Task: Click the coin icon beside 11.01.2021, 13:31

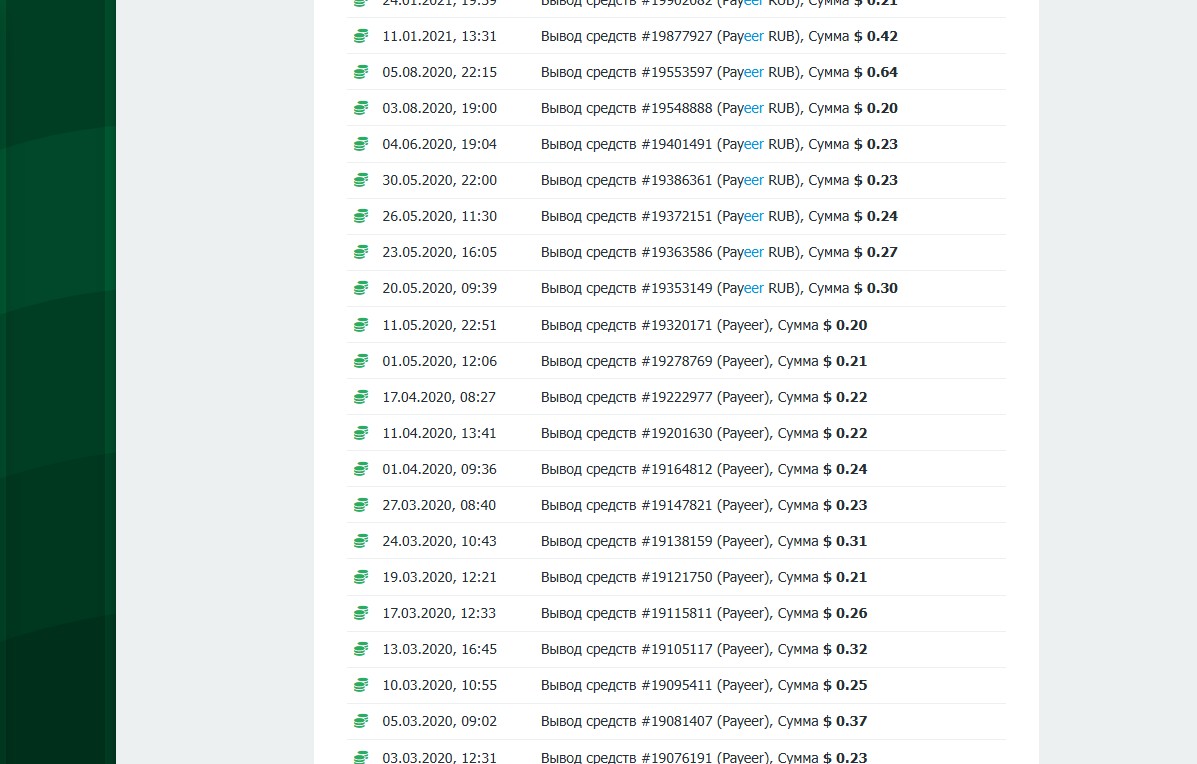Action: pos(360,36)
